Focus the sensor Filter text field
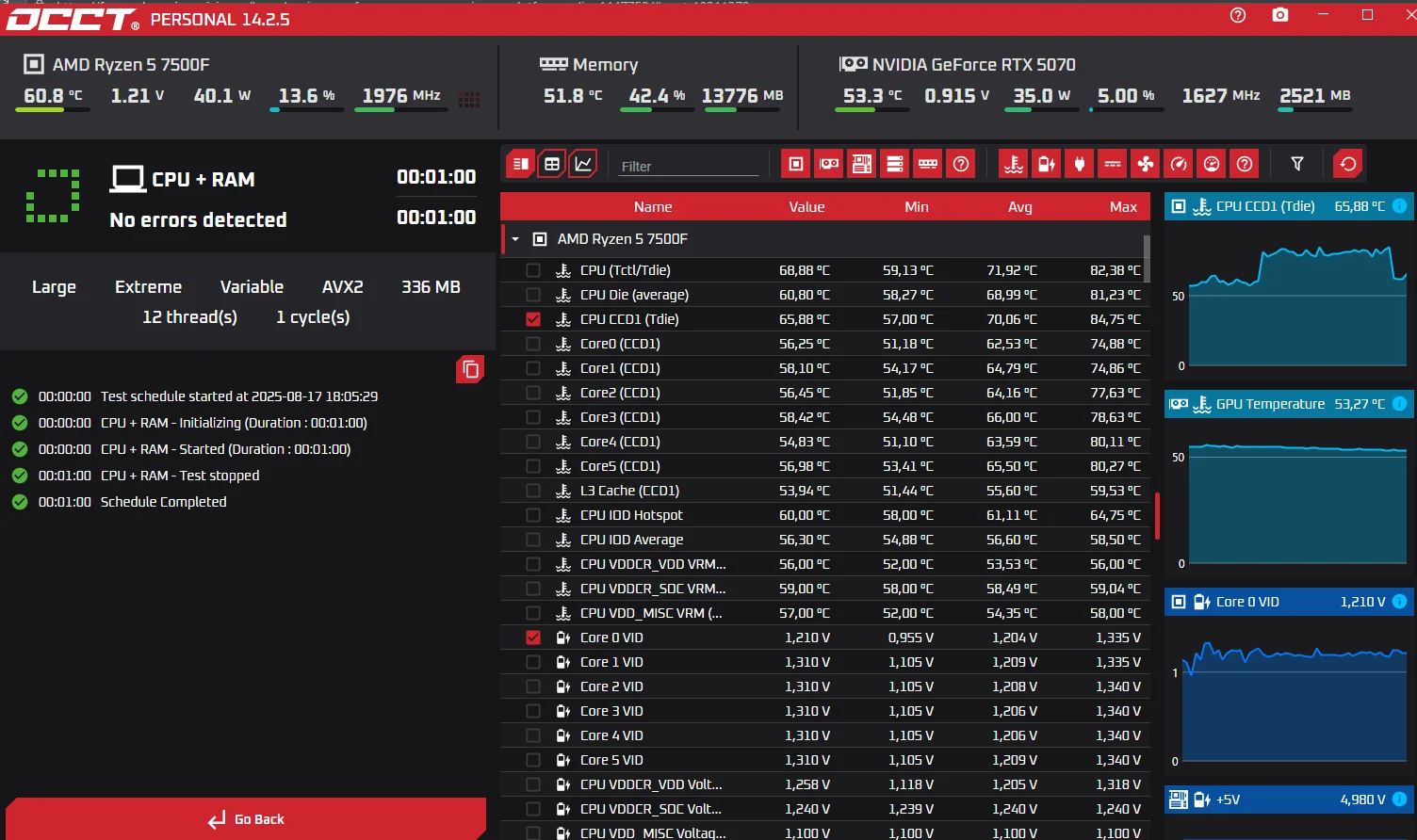 click(x=689, y=166)
